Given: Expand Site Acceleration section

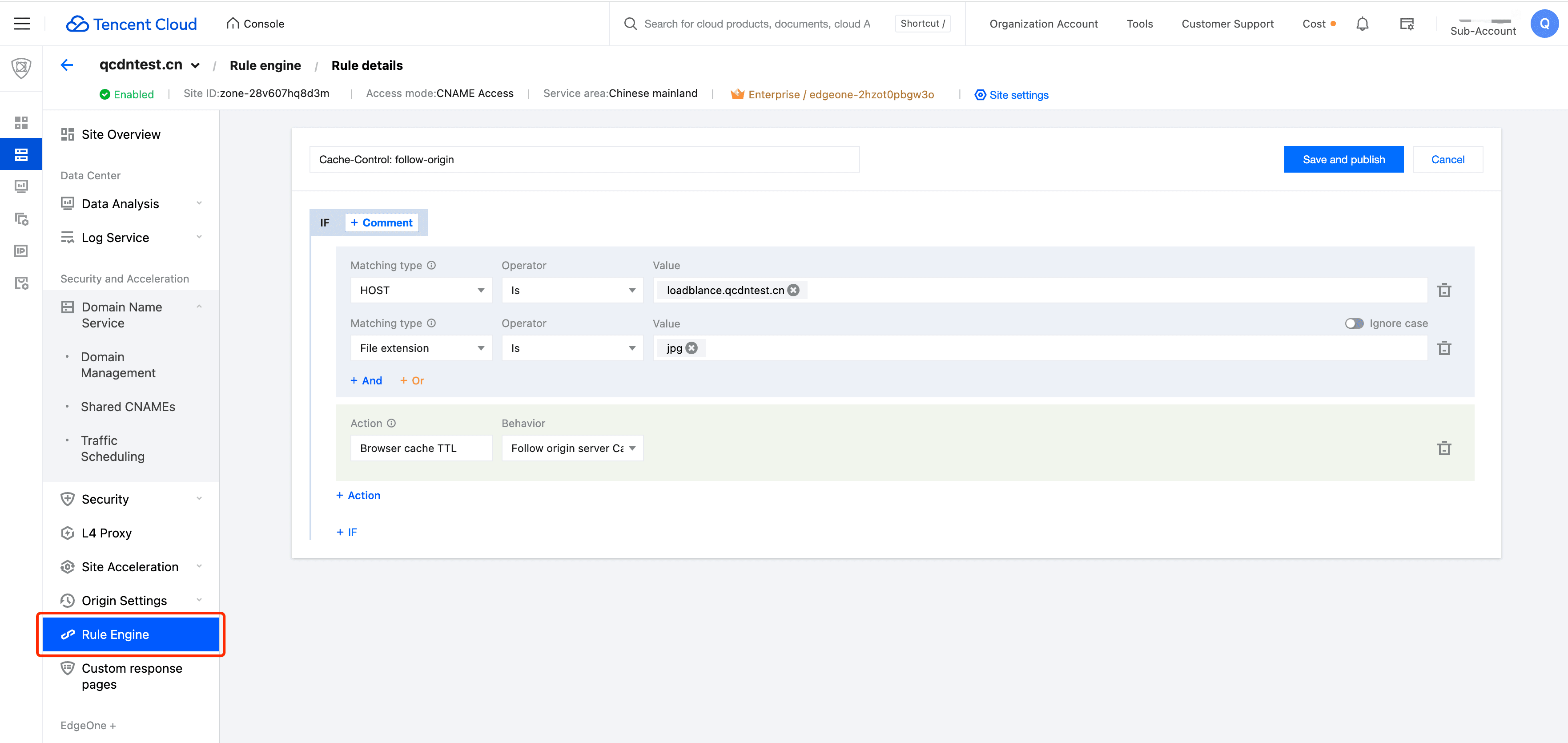Looking at the screenshot, I should click(131, 567).
